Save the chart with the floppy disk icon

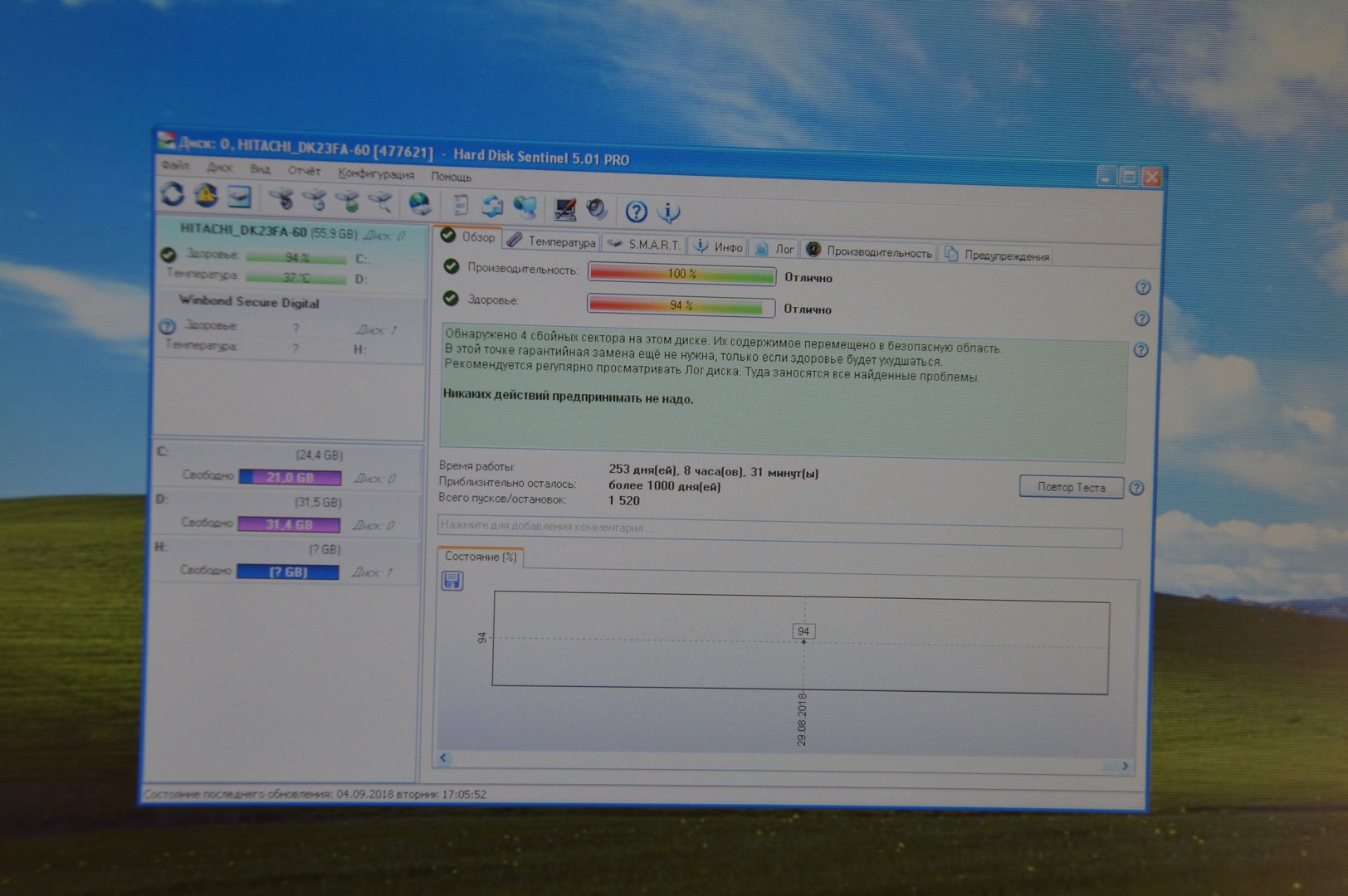(x=452, y=581)
